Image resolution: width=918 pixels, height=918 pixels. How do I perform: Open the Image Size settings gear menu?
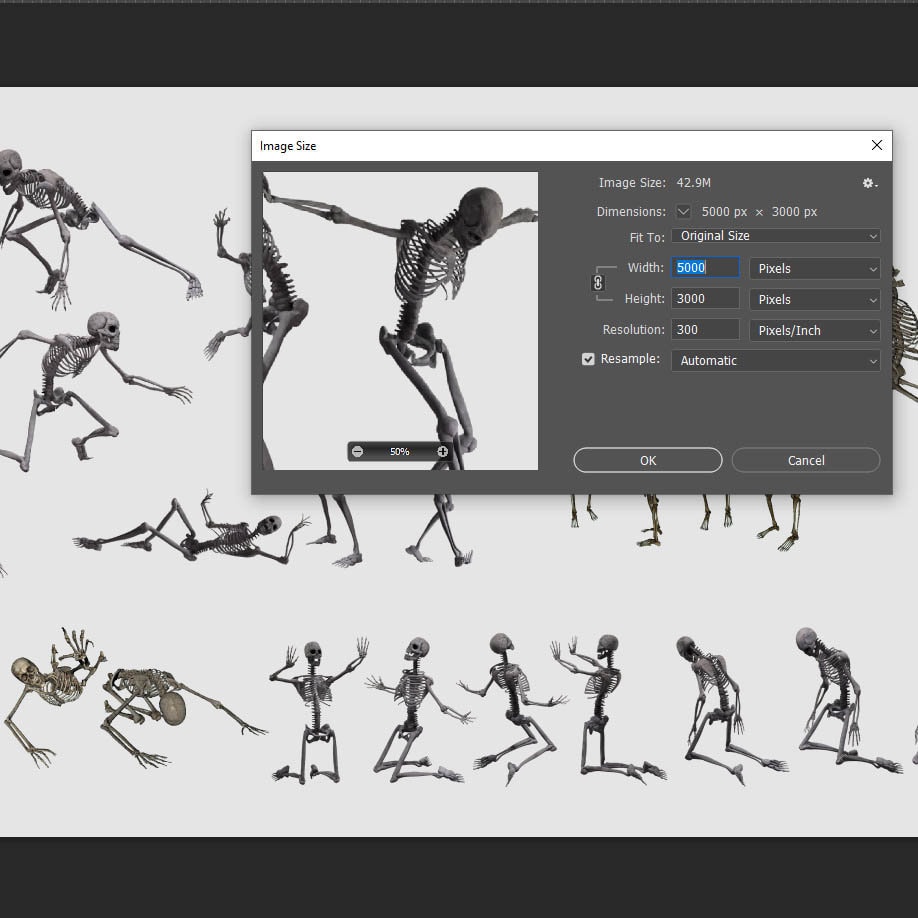pos(868,183)
